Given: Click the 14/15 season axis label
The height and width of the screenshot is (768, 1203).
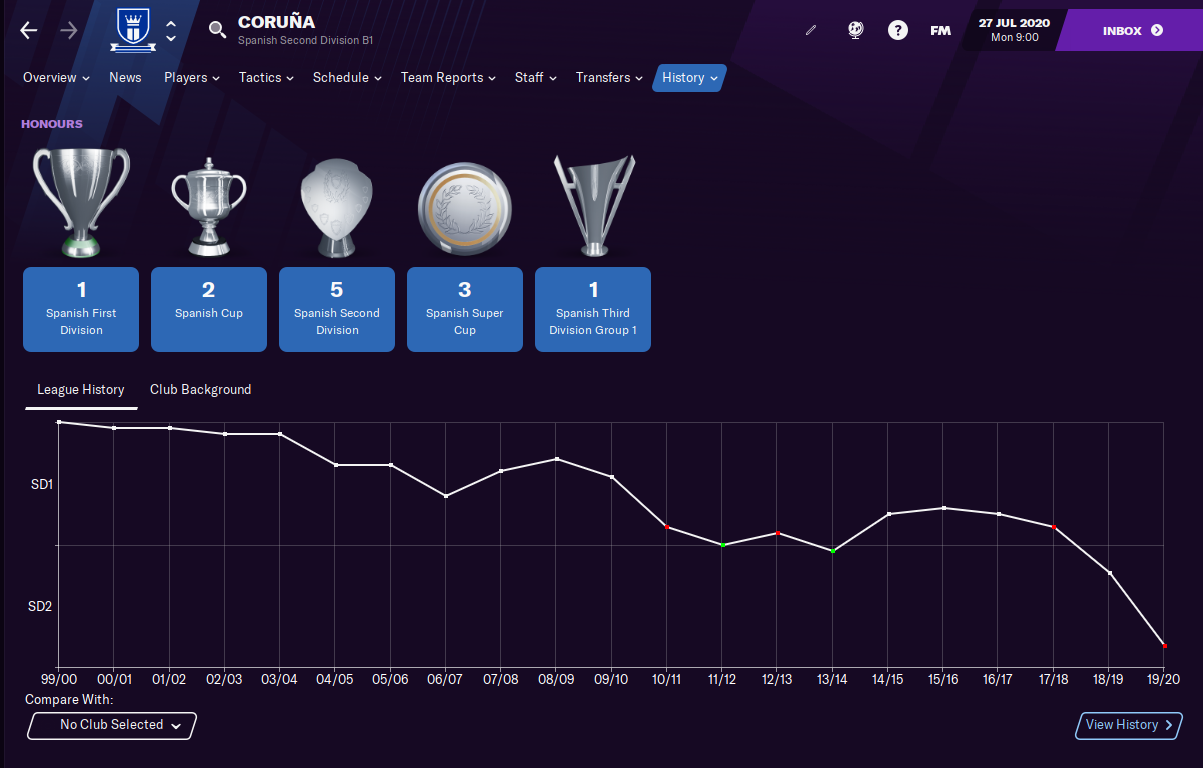Looking at the screenshot, I should (887, 679).
